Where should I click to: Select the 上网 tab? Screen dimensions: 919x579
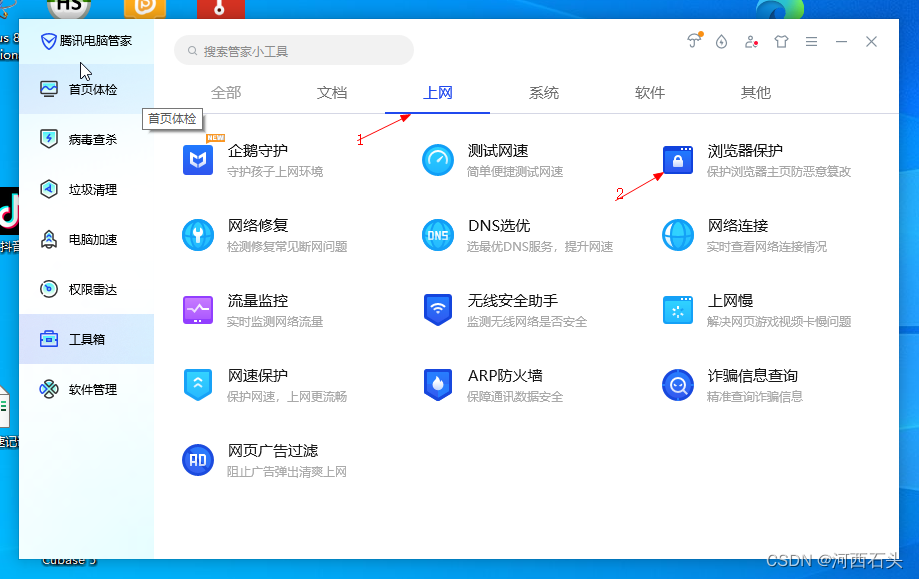click(x=437, y=93)
